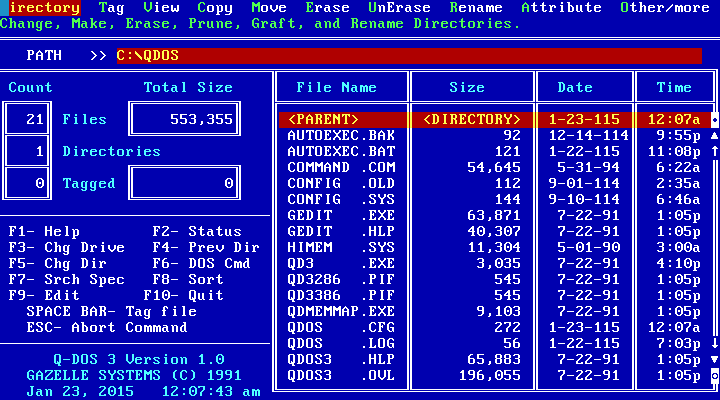The width and height of the screenshot is (720, 400).
Task: Click the PATH field showing C:\QDOS
Action: click(x=409, y=56)
